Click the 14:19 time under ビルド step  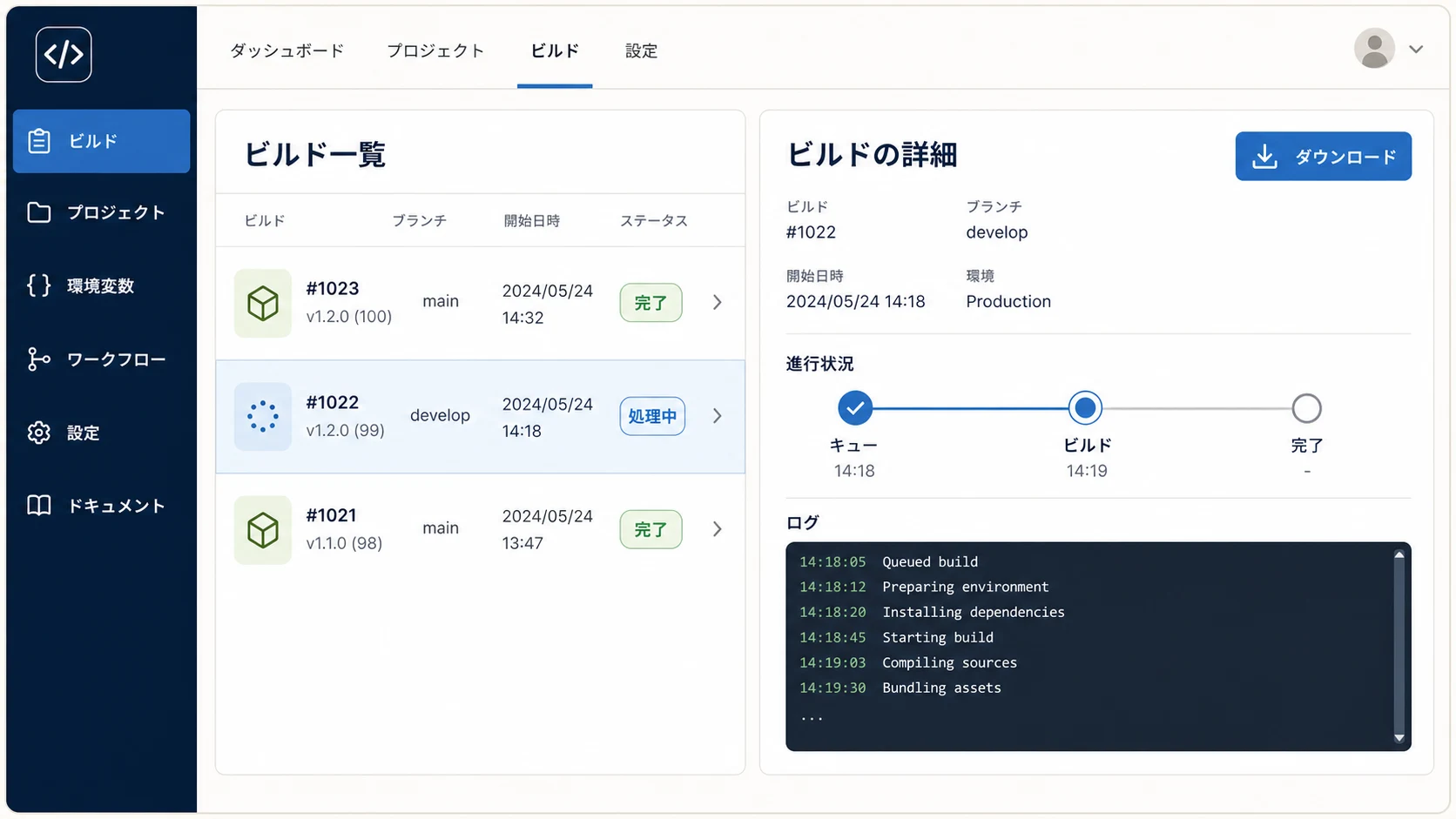pos(1087,471)
